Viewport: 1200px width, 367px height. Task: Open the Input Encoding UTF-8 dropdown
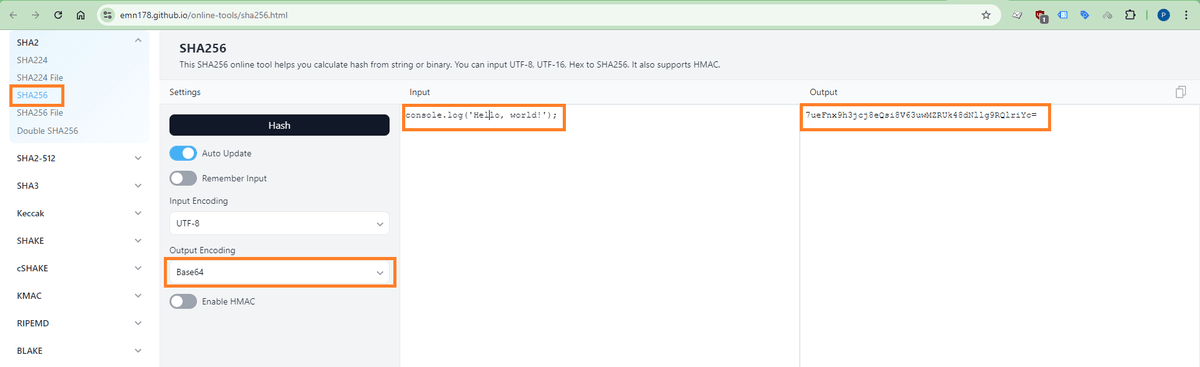[279, 224]
